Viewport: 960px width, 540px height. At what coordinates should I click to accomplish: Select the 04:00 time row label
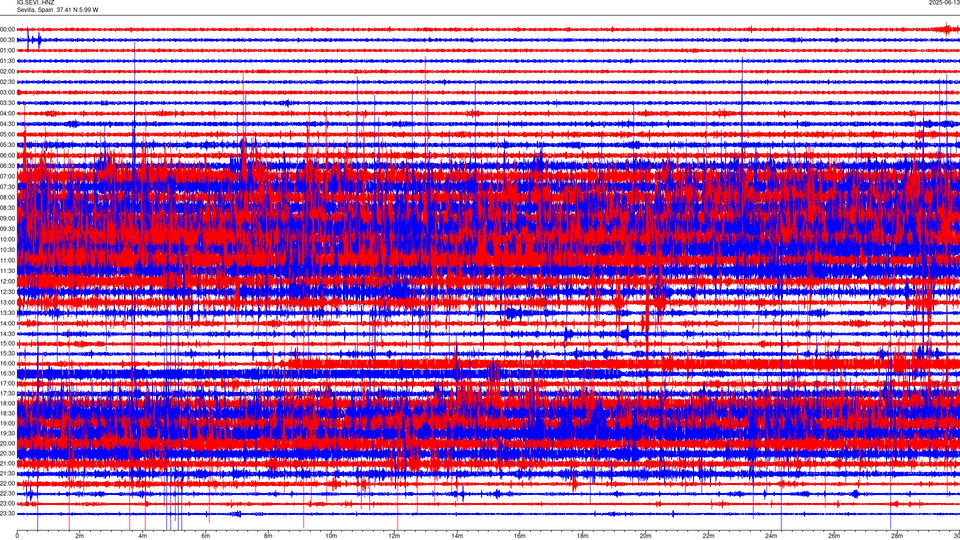coord(7,114)
